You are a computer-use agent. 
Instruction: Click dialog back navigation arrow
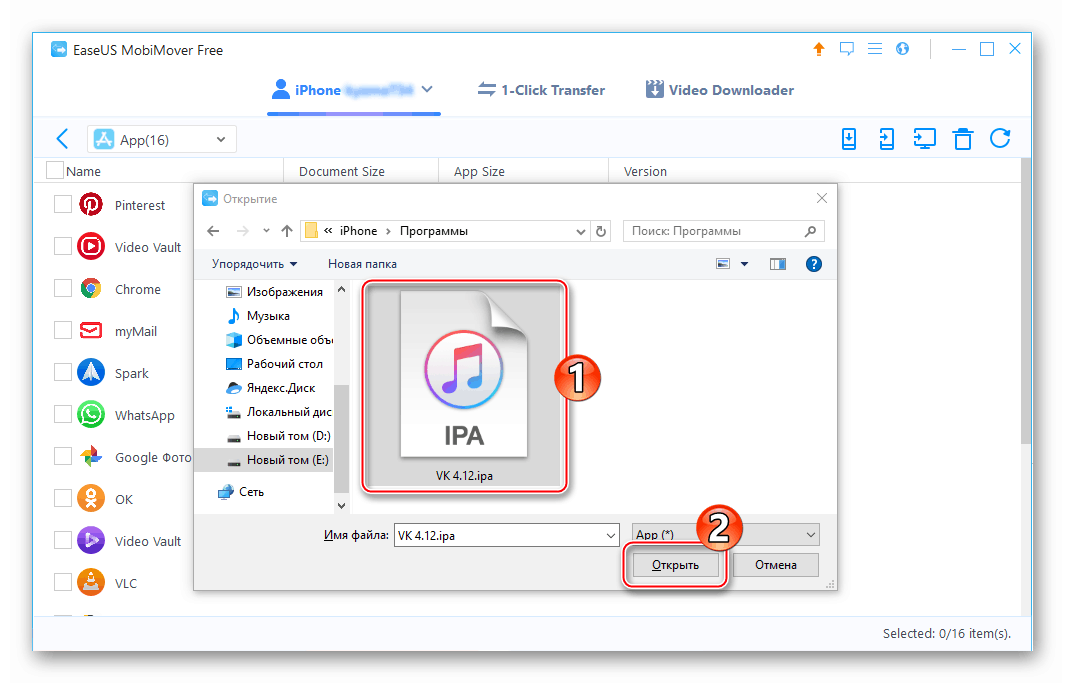pos(213,231)
